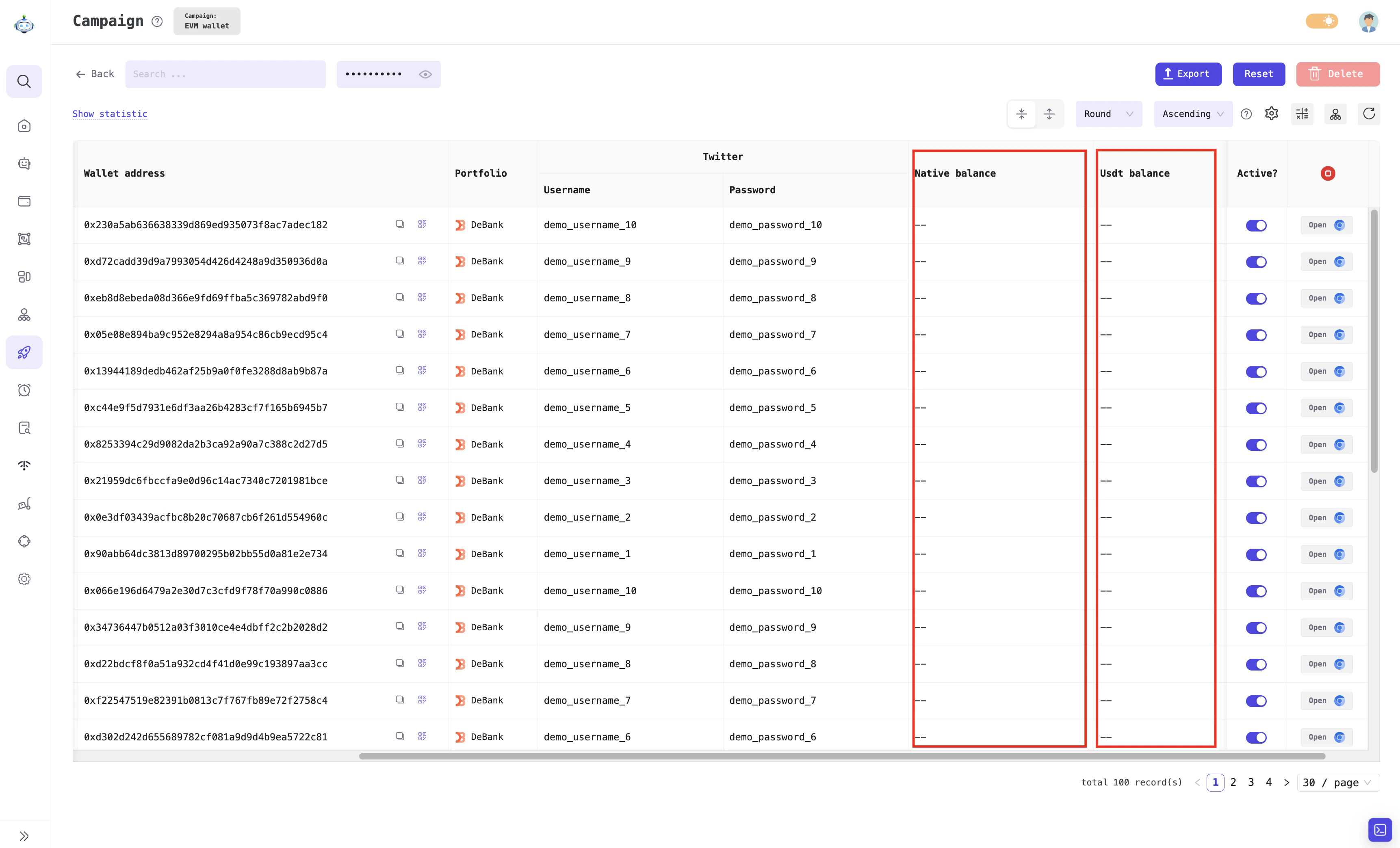Open DeBank portfolio for demo_username_5 row

click(x=480, y=407)
